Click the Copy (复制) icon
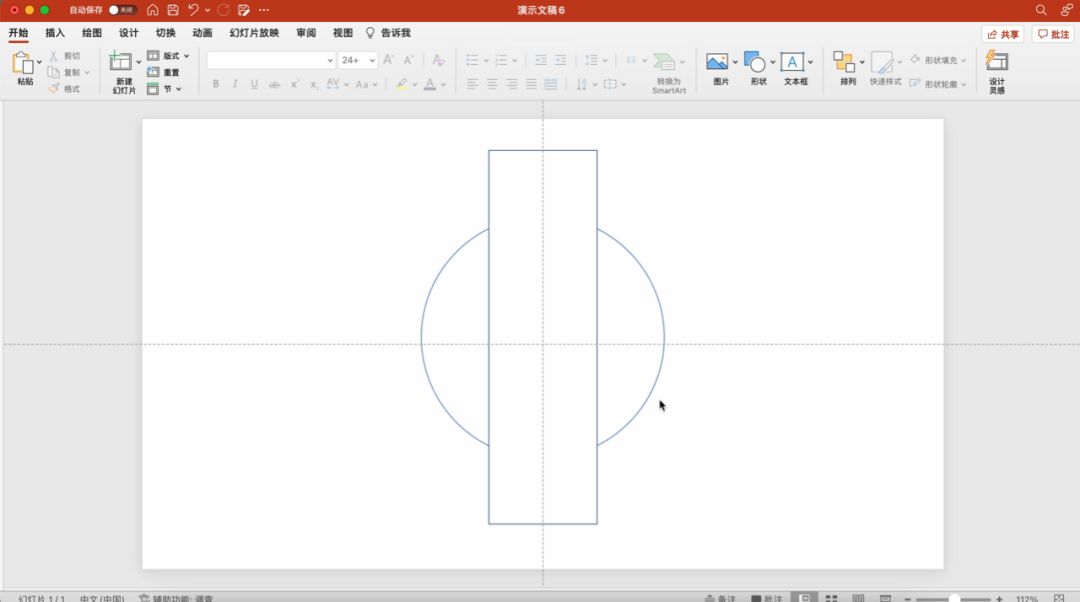This screenshot has width=1080, height=602. (54, 72)
